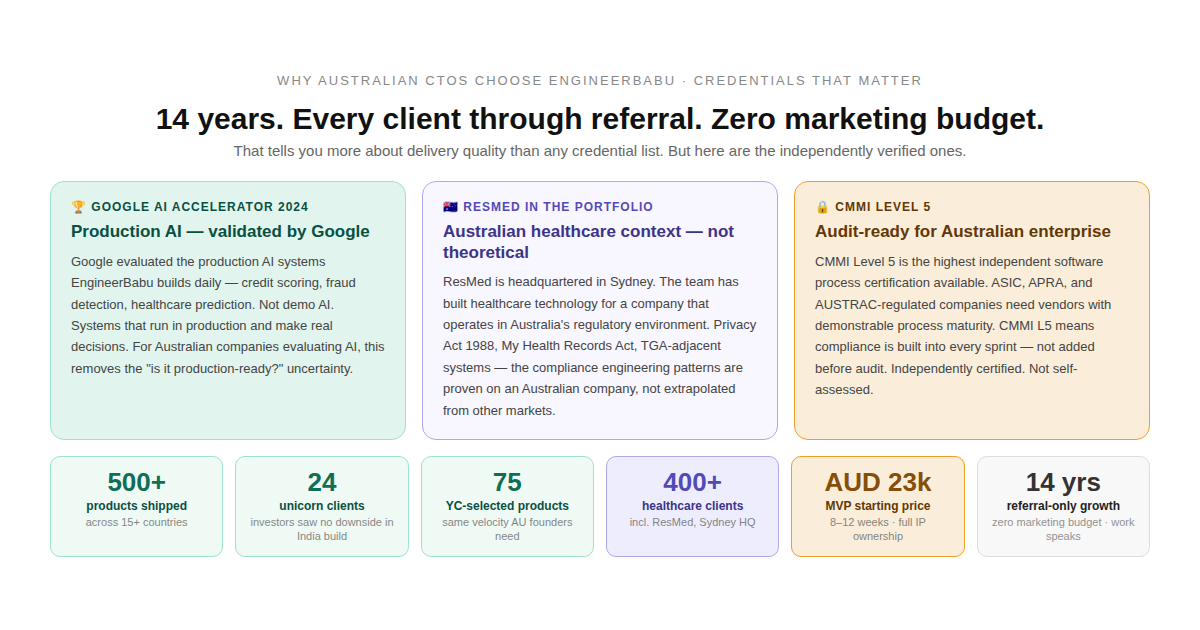The image size is (1200, 630).
Task: Click paragraph starting "Google evaluated the production AI"
Action: pos(228,315)
